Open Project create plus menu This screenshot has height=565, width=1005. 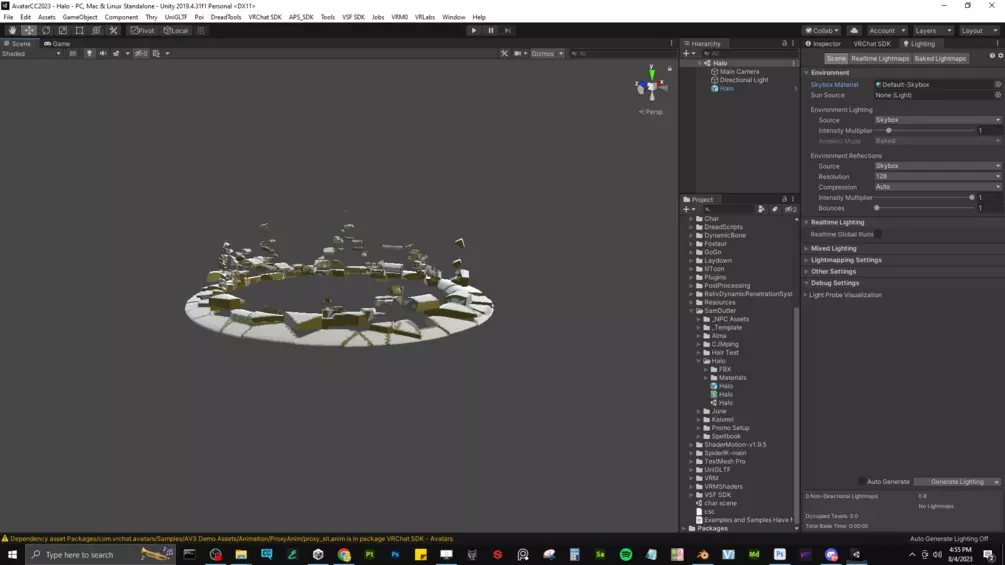(x=688, y=209)
